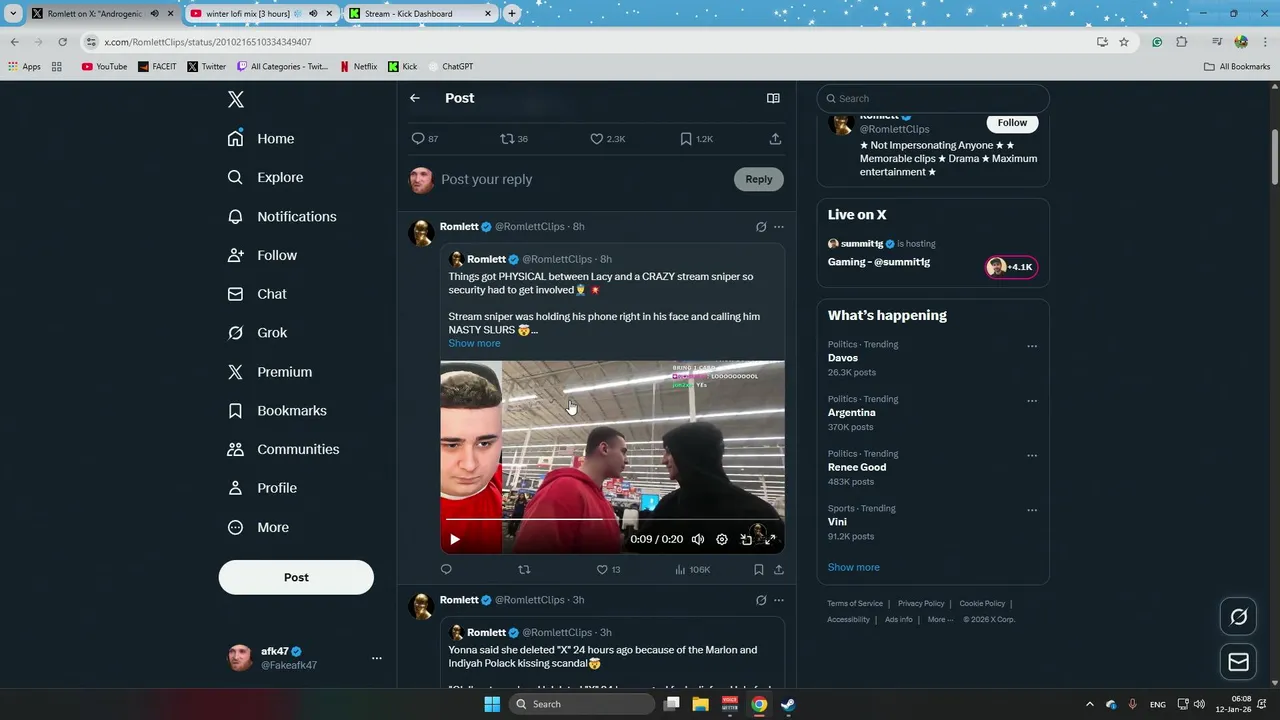This screenshot has width=1280, height=720.
Task: Open more options for Argentina trend
Action: pyautogui.click(x=1032, y=401)
